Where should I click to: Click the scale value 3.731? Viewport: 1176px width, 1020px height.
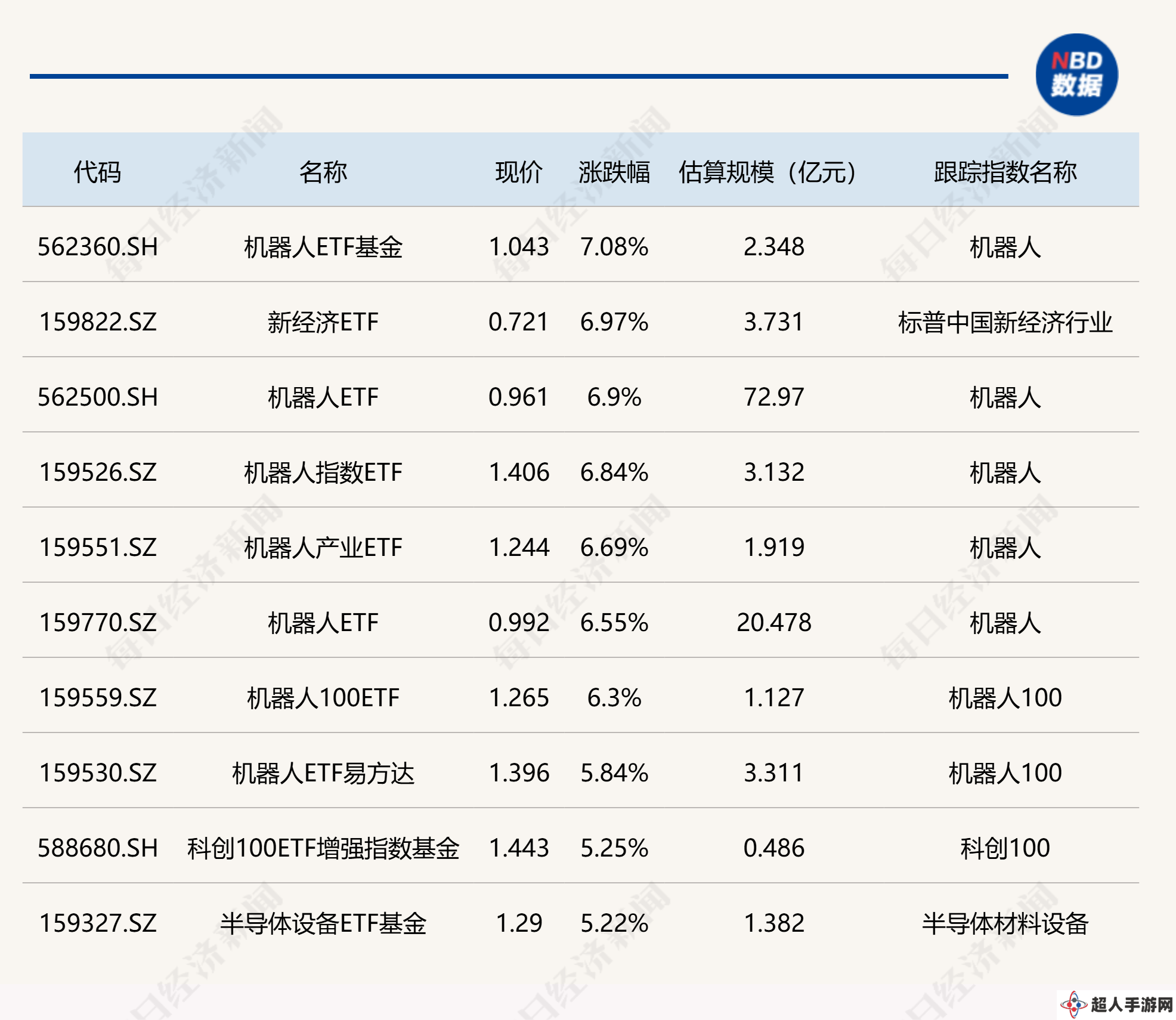click(x=774, y=322)
